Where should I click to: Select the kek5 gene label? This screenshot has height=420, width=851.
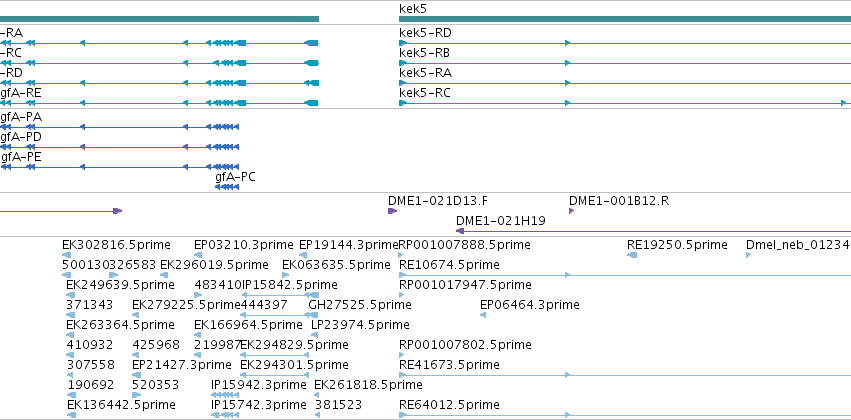(x=411, y=9)
